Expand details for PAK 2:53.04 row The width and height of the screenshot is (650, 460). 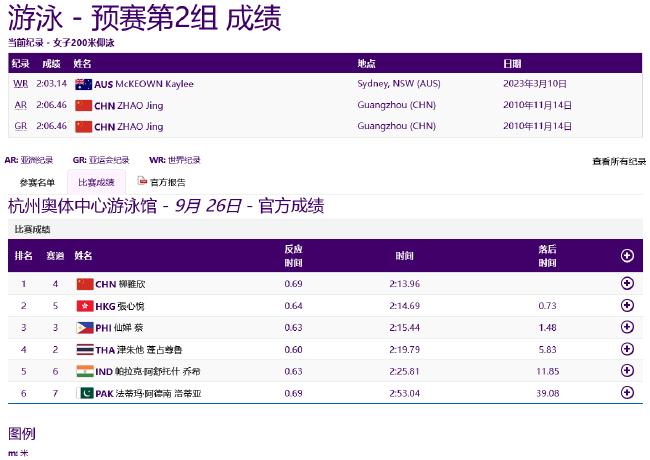[x=627, y=392]
